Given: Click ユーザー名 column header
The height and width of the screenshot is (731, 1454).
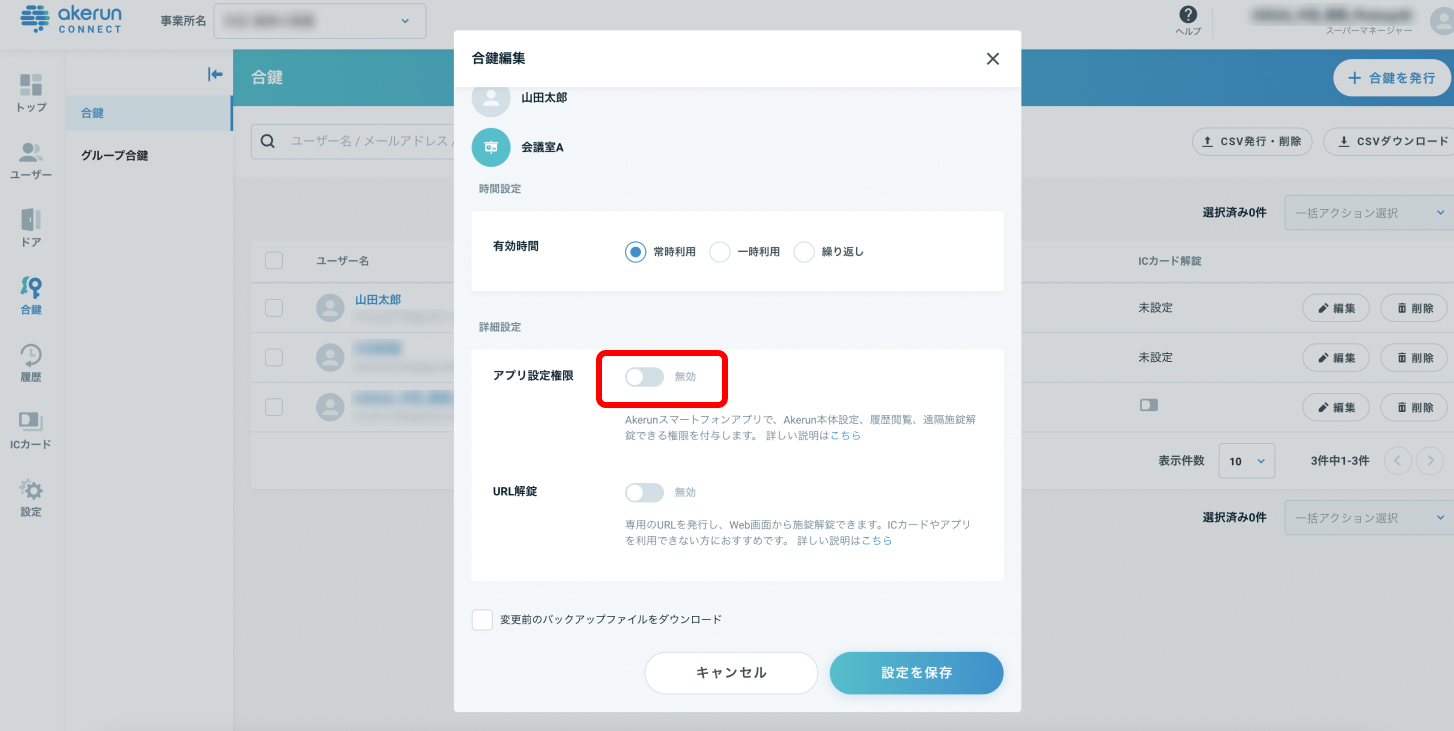Looking at the screenshot, I should (343, 260).
